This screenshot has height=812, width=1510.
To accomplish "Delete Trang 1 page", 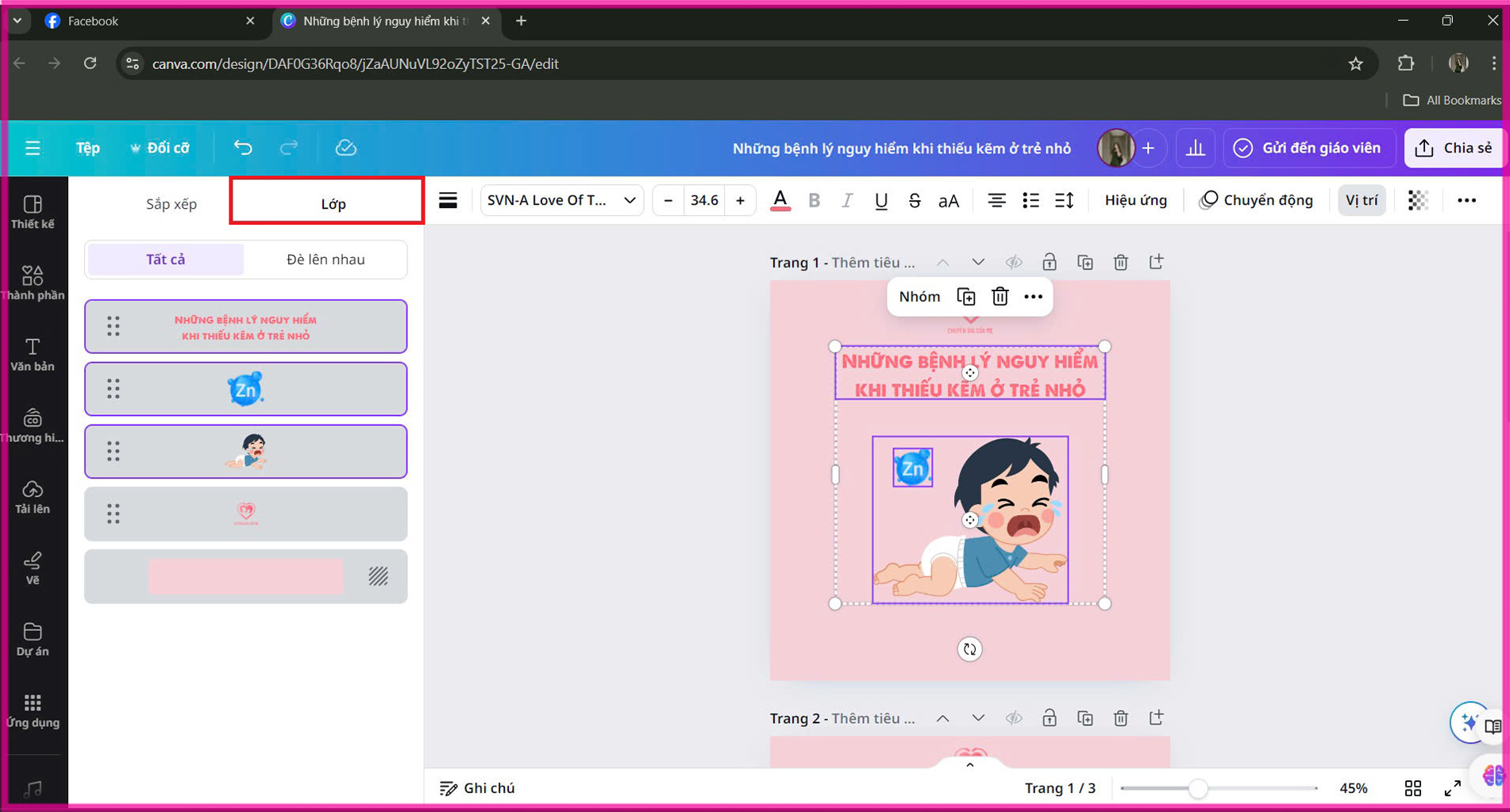I will click(1121, 263).
